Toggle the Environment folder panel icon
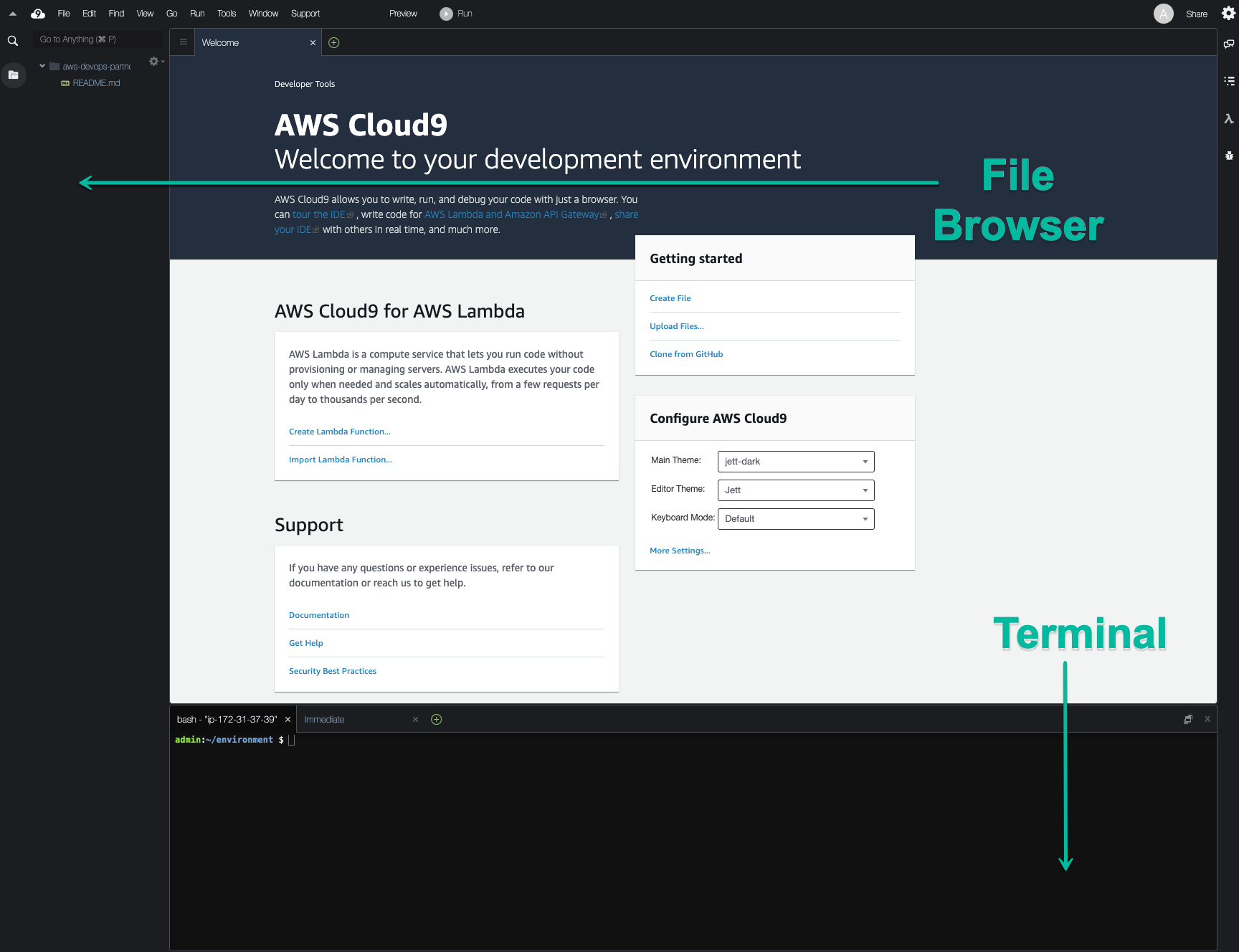The image size is (1239, 952). 13,75
